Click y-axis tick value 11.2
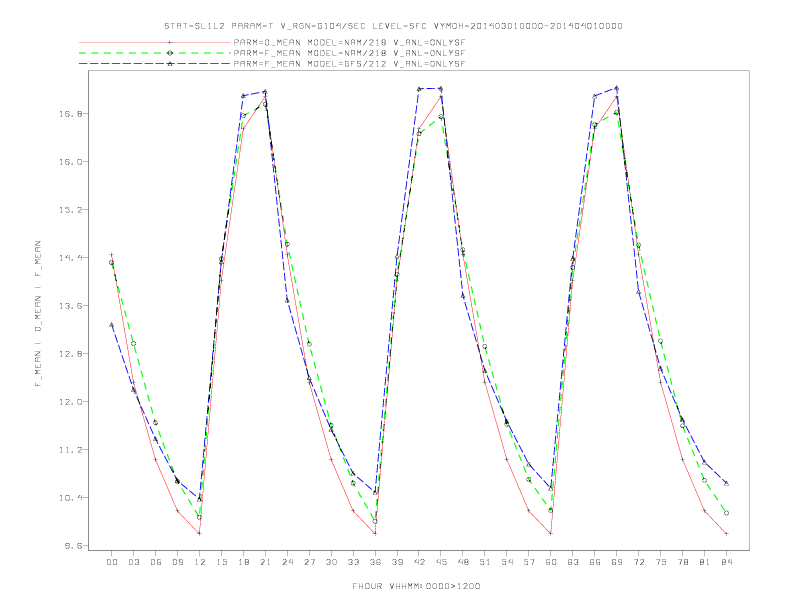 pyautogui.click(x=70, y=450)
